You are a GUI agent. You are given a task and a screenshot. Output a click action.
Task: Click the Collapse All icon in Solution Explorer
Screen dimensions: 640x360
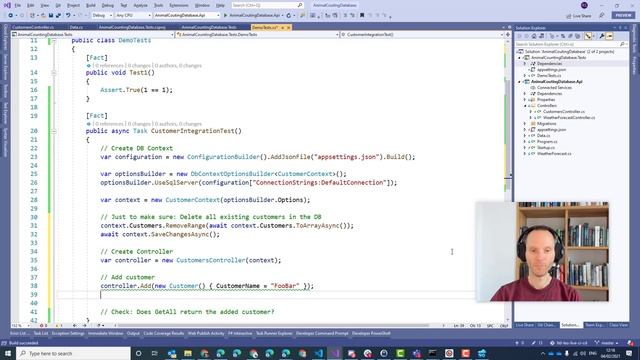point(570,36)
